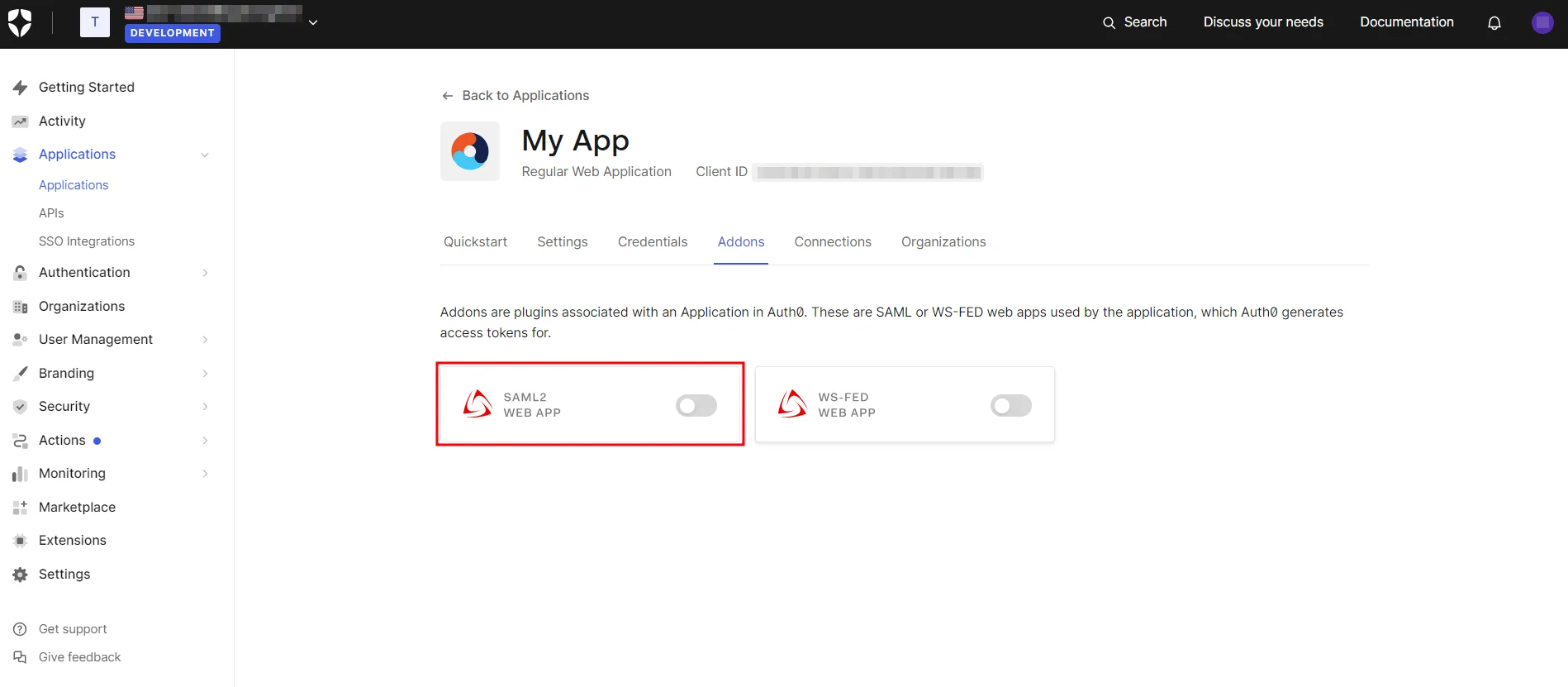Click the Give feedback chat icon

click(x=21, y=657)
